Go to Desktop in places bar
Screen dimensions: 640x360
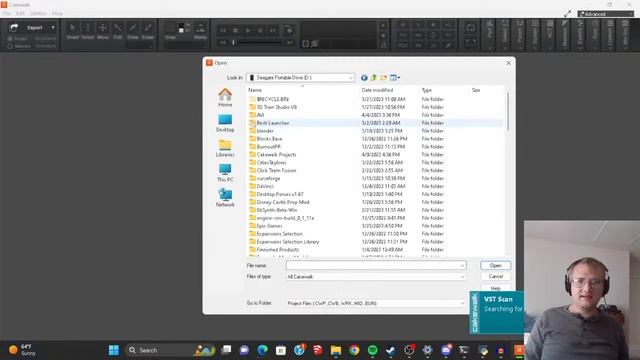[225, 123]
